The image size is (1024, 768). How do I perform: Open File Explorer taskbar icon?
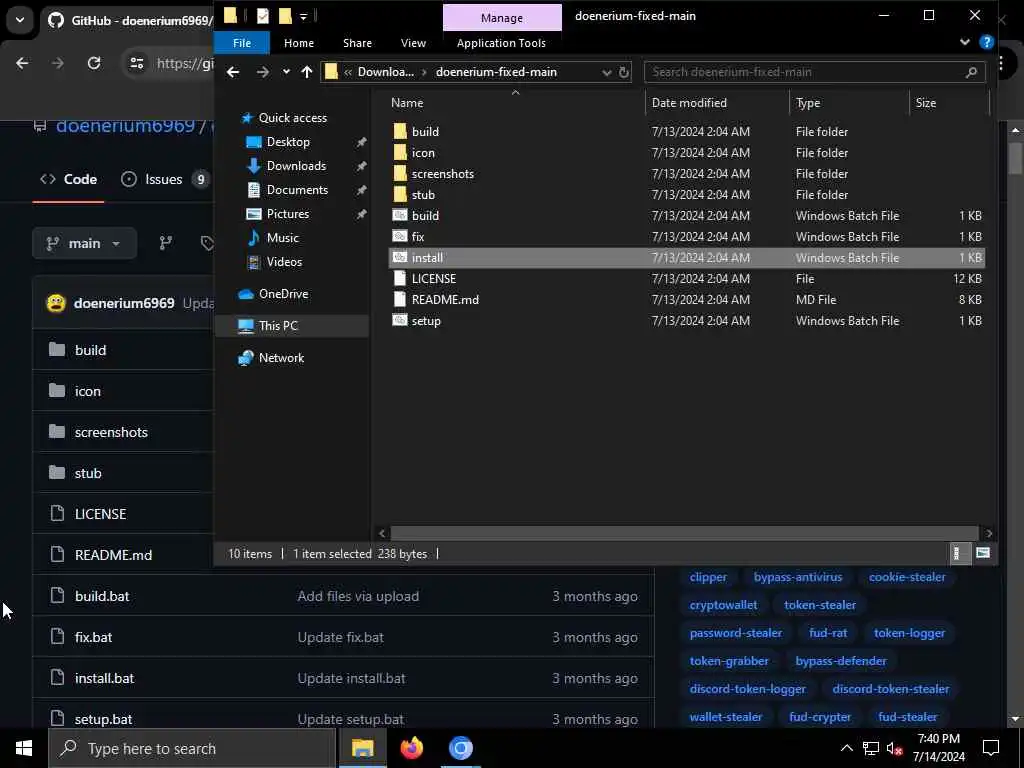(x=362, y=748)
